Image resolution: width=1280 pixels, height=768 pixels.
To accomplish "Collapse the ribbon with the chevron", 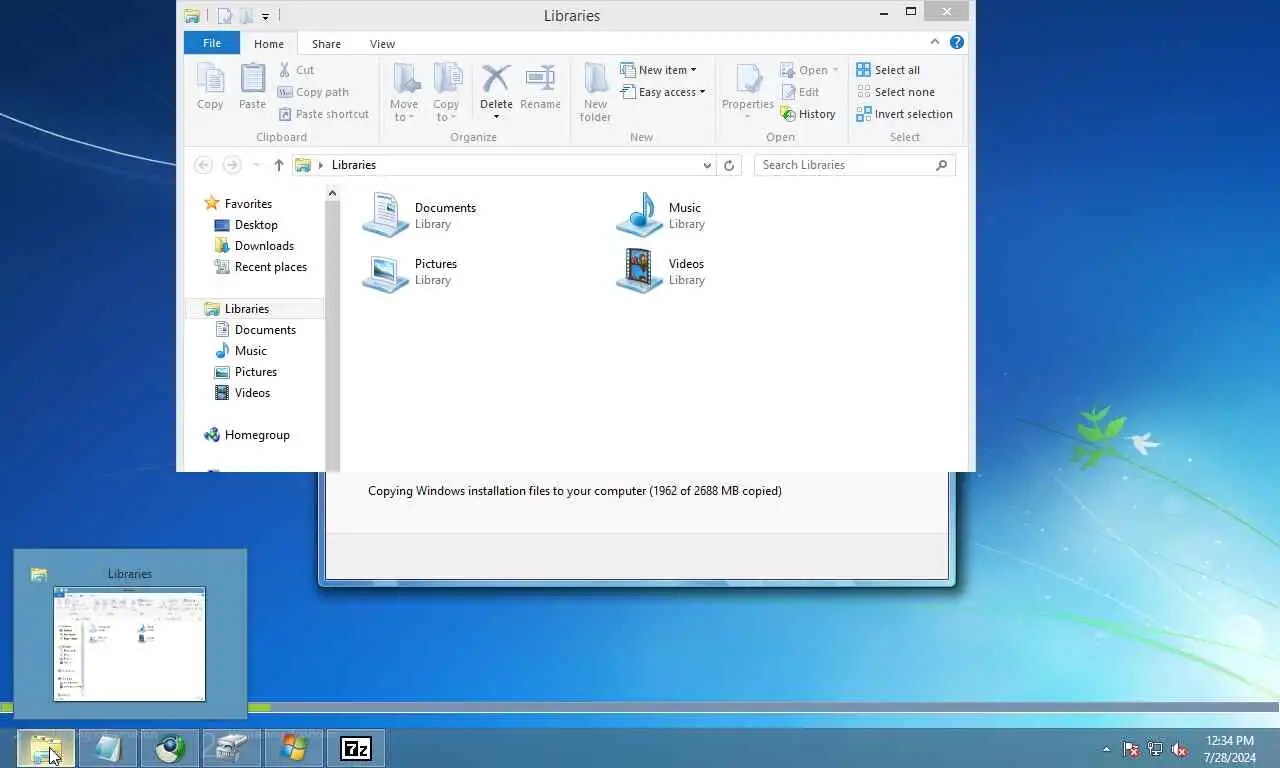I will tap(935, 42).
